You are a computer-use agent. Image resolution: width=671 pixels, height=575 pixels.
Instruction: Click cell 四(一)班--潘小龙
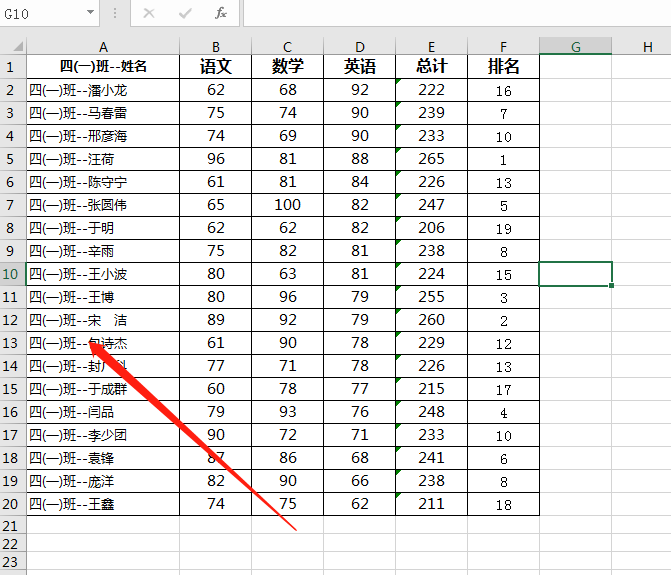(x=103, y=90)
